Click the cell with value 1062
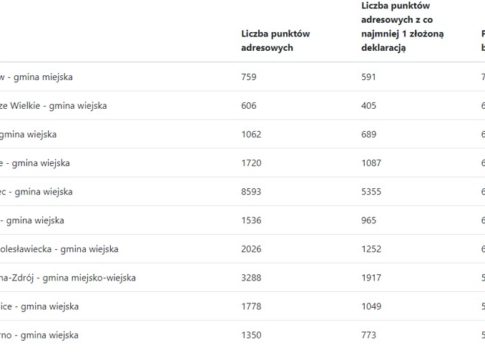Viewport: 485px width, 360px height. point(251,134)
